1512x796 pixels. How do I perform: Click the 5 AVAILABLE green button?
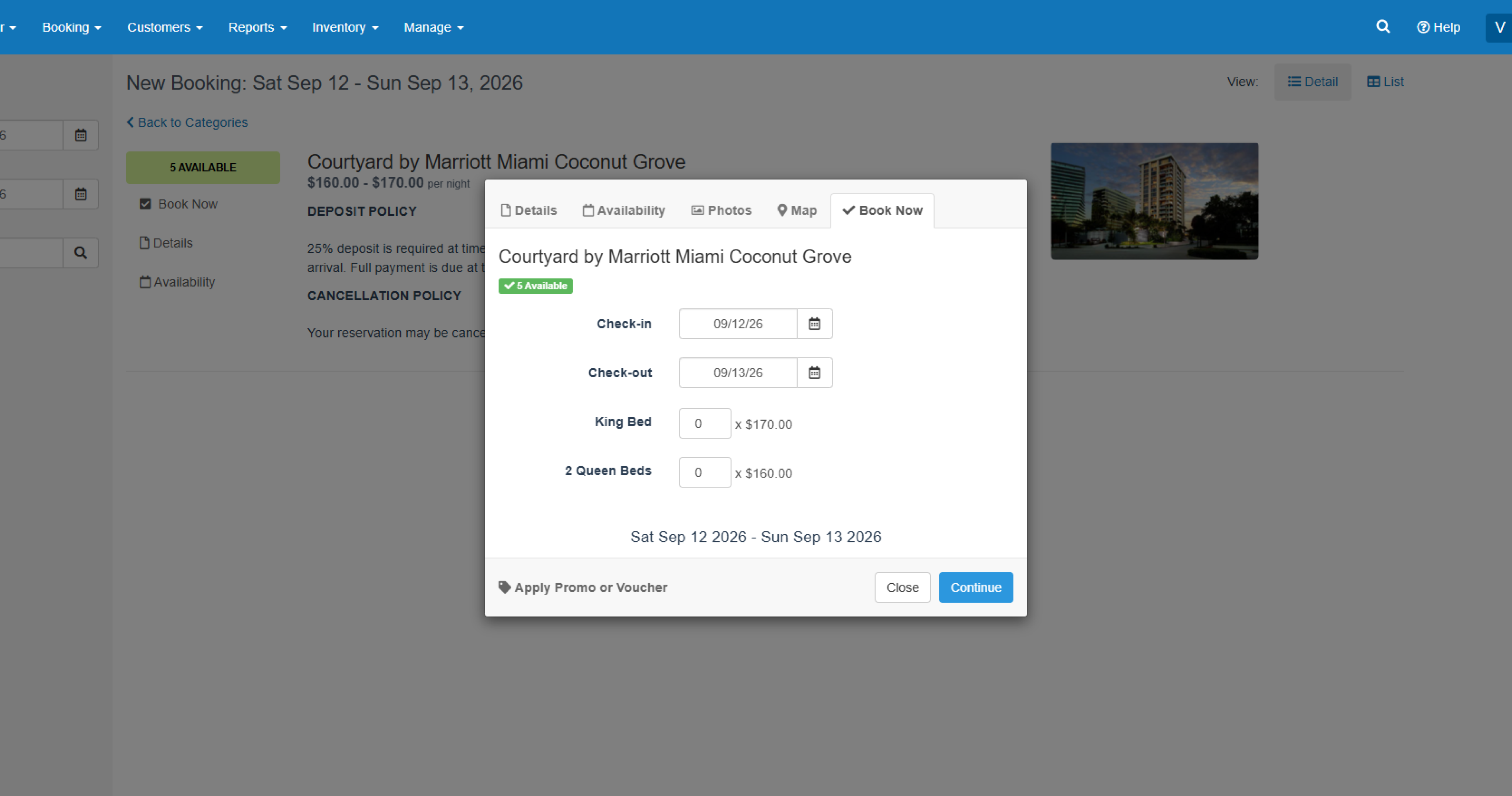coord(203,167)
